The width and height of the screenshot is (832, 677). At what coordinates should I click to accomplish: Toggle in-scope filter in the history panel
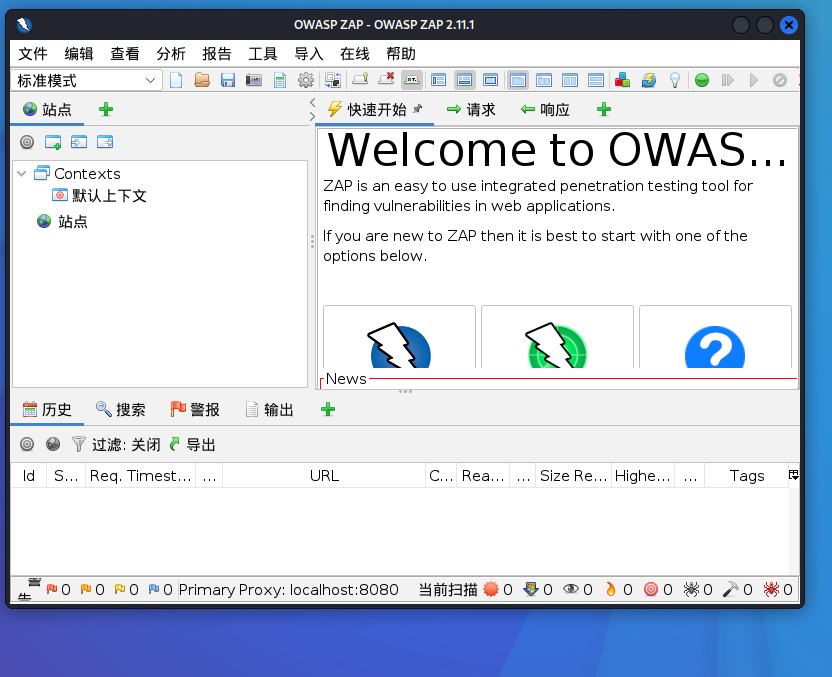(x=27, y=444)
